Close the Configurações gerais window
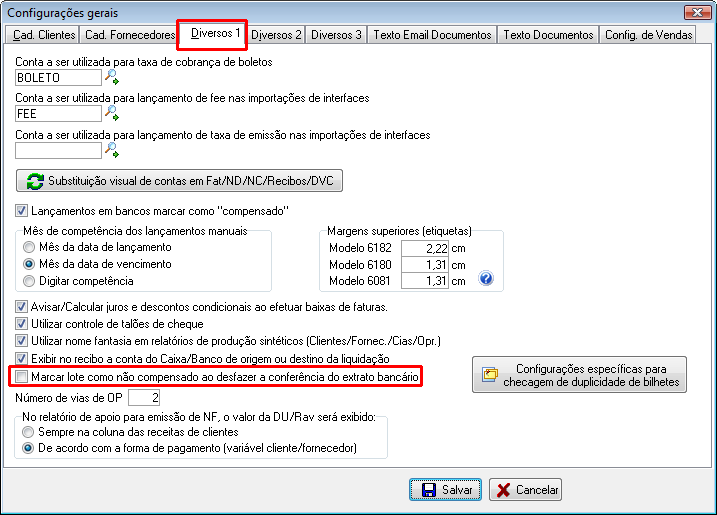This screenshot has width=717, height=515. tap(697, 12)
